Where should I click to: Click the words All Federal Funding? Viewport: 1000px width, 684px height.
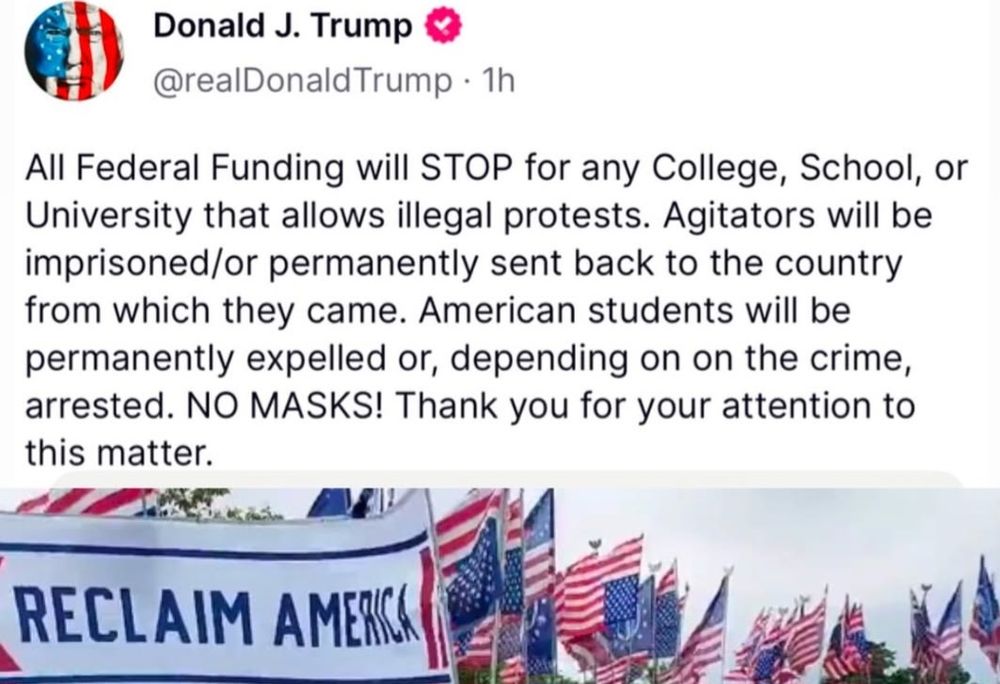click(185, 169)
